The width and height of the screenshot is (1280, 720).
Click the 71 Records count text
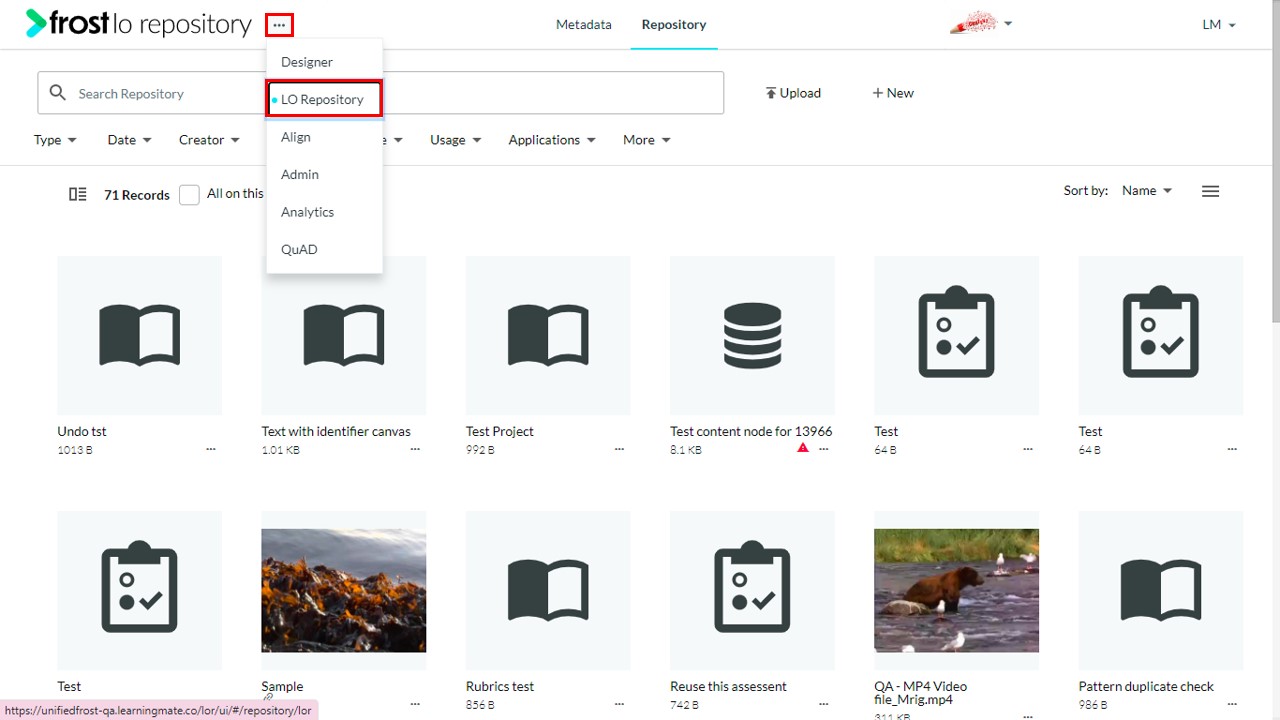(x=137, y=195)
